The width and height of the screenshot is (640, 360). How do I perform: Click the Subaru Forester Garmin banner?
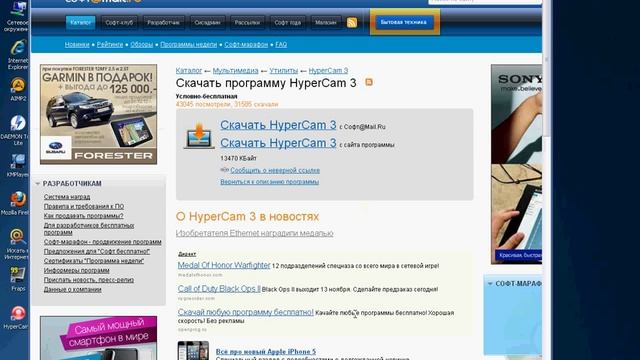[x=98, y=114]
